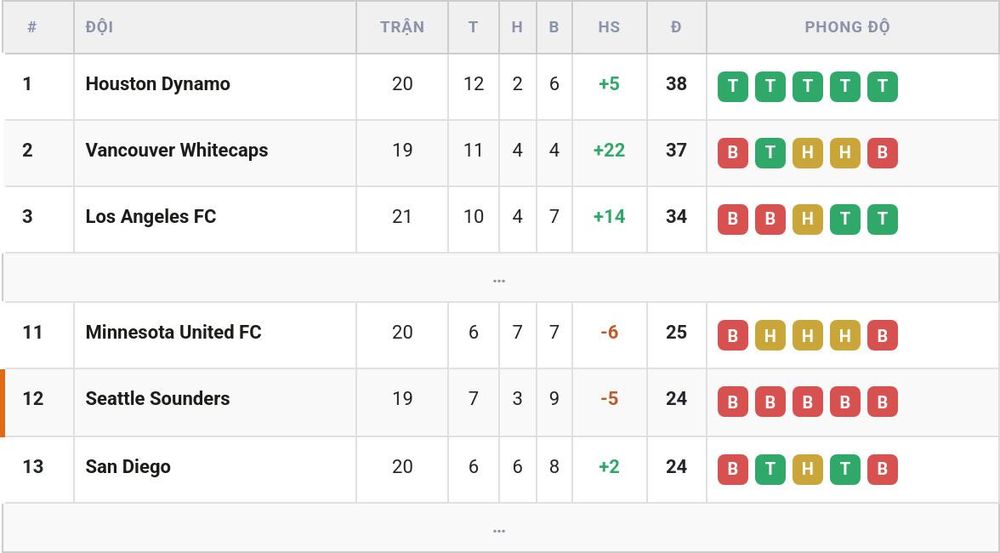Click Vancouver Whitecaps' first red B form badge
The image size is (1000, 553).
click(x=732, y=153)
